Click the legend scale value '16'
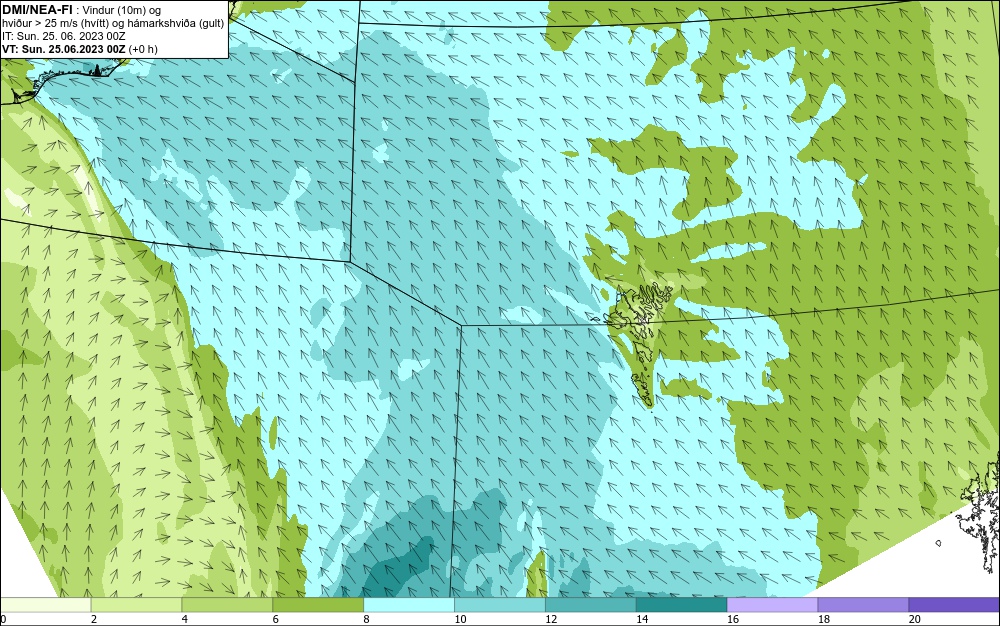This screenshot has height=626, width=1000. [733, 619]
